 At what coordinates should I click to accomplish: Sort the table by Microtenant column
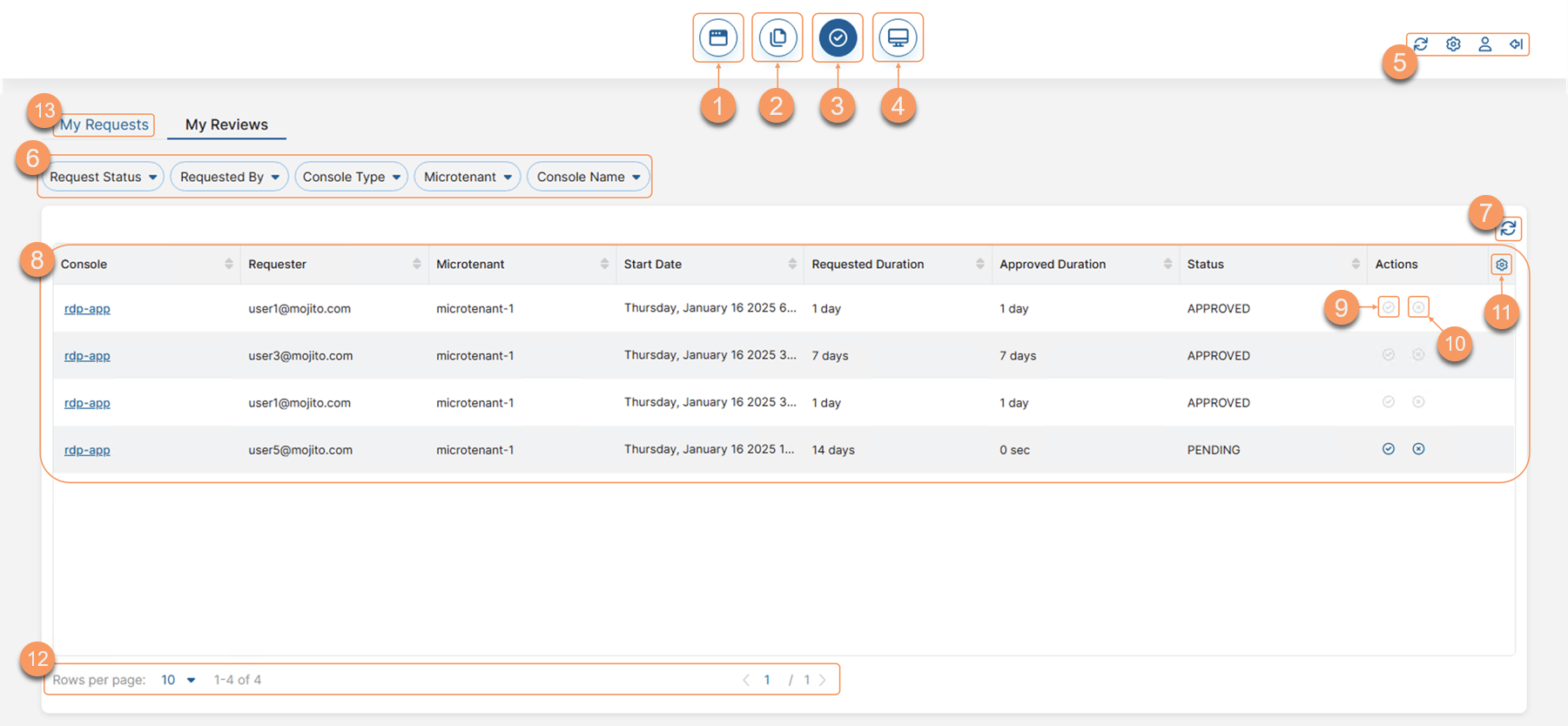coord(605,264)
